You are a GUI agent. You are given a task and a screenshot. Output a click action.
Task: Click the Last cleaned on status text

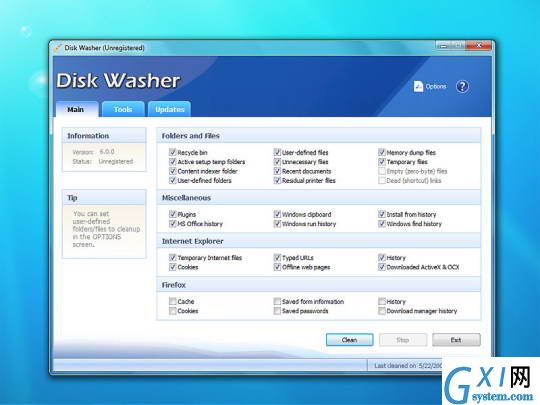pos(408,366)
